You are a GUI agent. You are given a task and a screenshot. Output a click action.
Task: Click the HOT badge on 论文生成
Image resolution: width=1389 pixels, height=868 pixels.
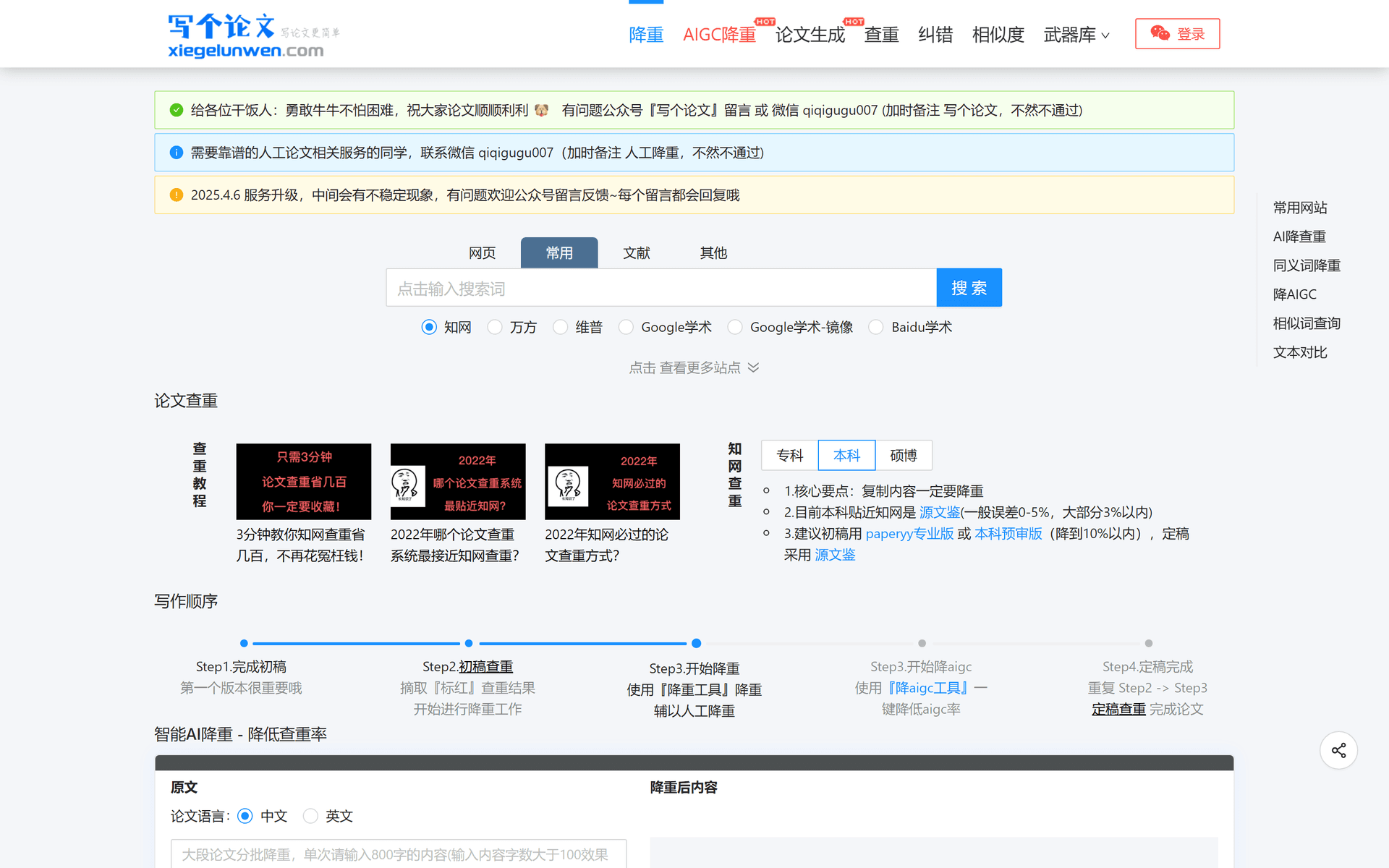pos(854,22)
